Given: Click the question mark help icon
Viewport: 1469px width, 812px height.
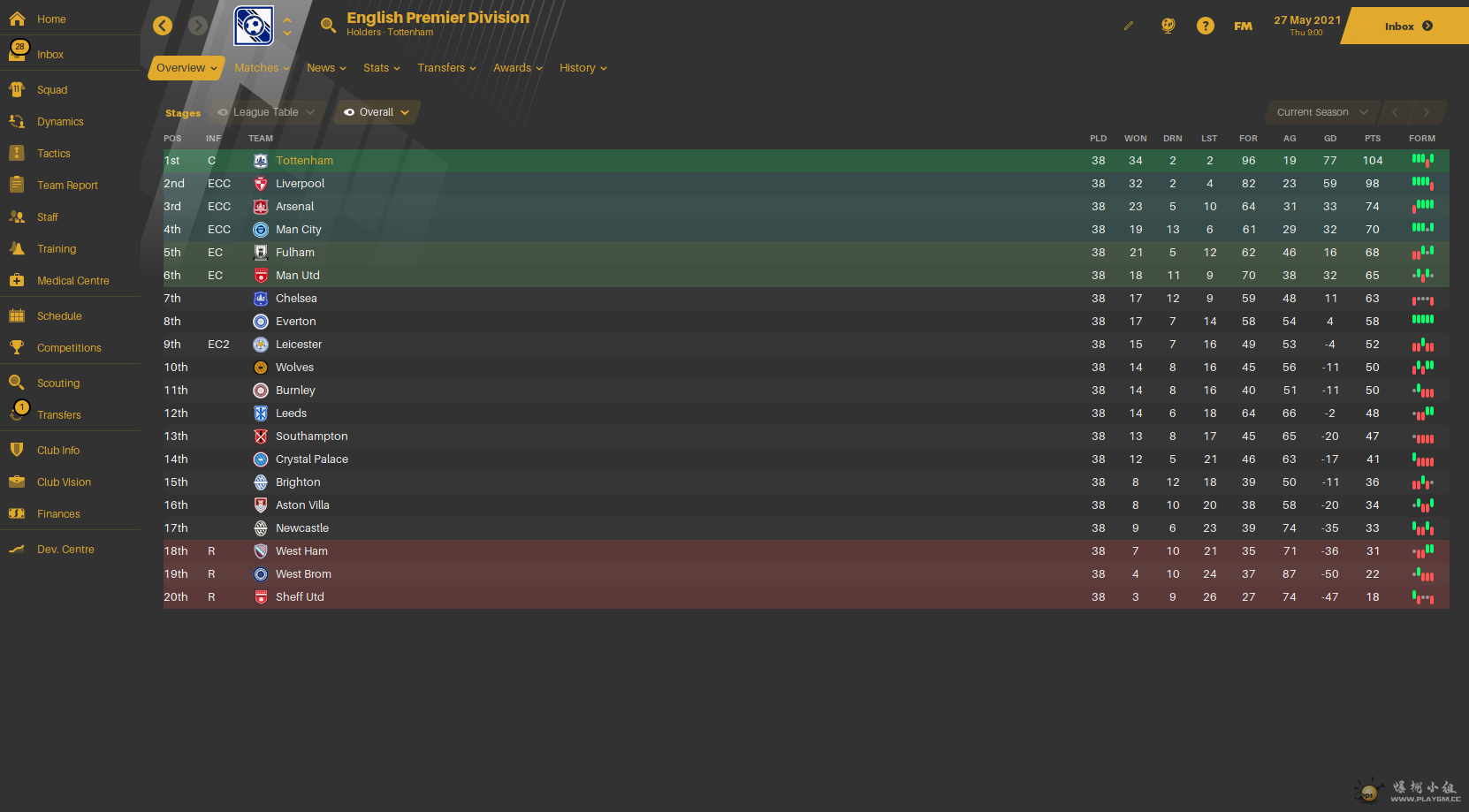Looking at the screenshot, I should (x=1205, y=26).
